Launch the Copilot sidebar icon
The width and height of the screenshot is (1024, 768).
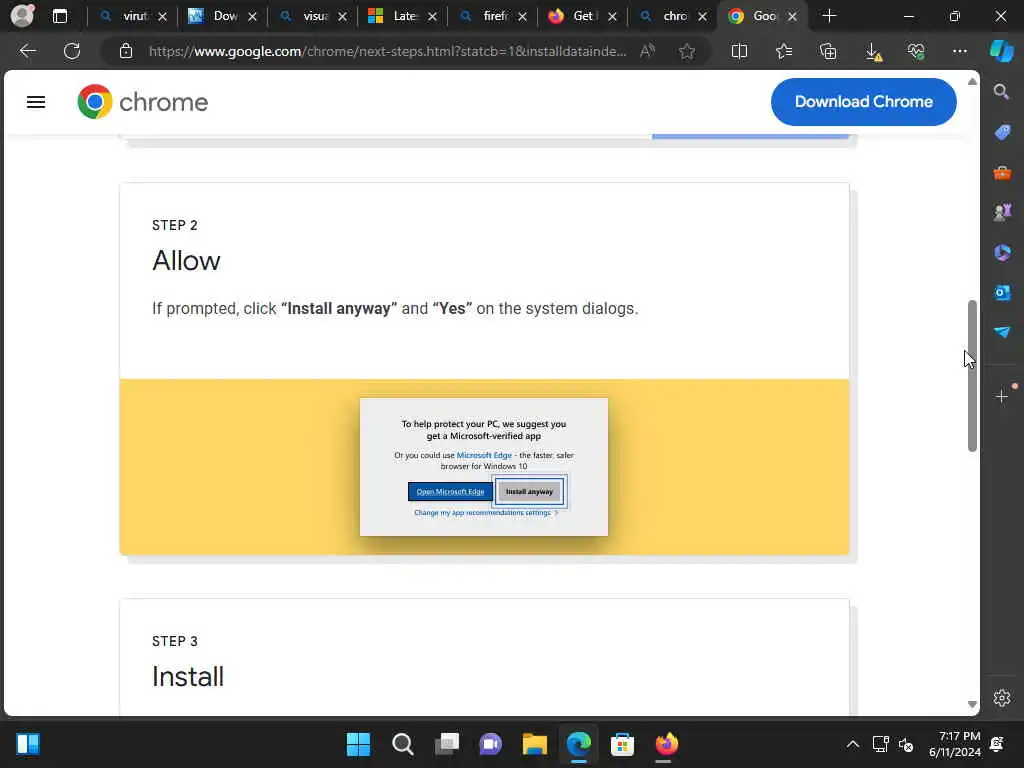pyautogui.click(x=1002, y=51)
